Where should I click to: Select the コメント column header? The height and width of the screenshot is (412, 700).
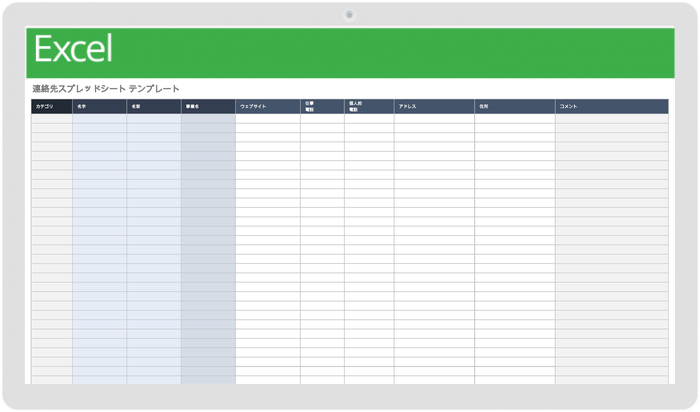[612, 106]
